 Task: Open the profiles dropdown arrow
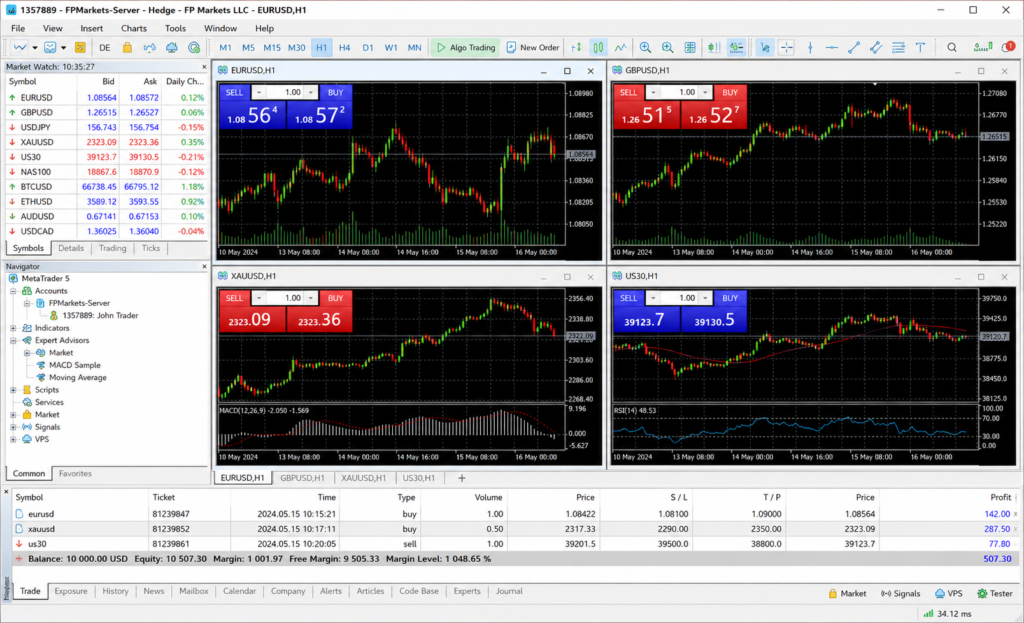(x=63, y=48)
